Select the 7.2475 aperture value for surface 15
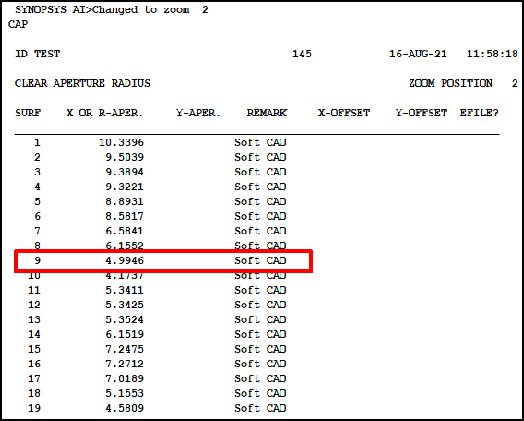Screen dimensions: 524x421 coord(125,349)
